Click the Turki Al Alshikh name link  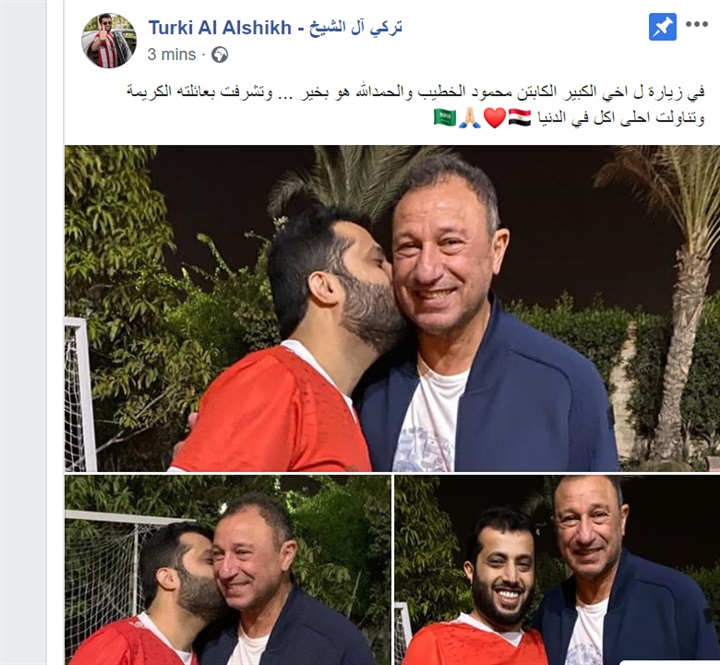tap(219, 28)
